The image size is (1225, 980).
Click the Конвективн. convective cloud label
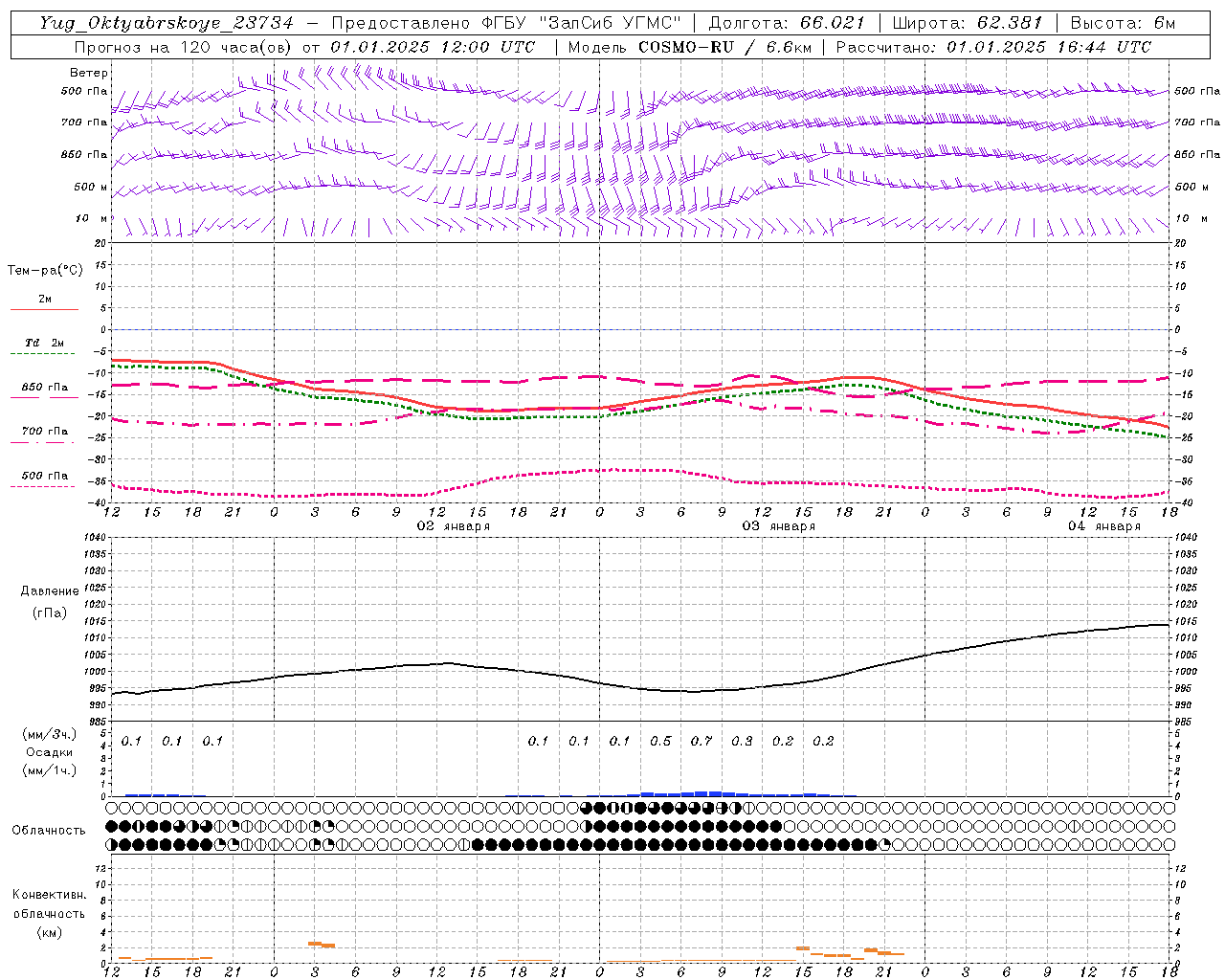click(49, 895)
